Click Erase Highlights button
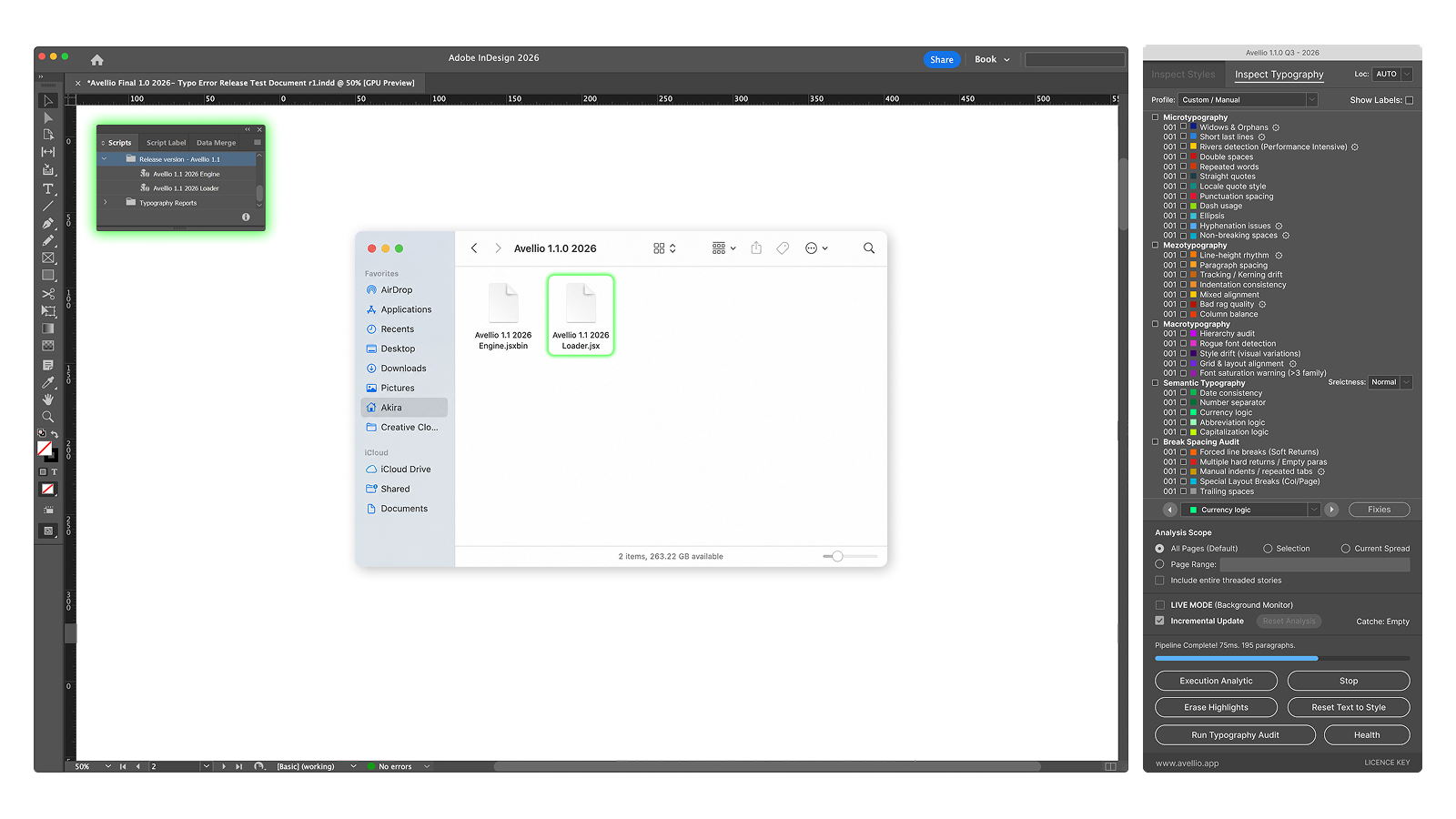This screenshot has height=819, width=1456. click(1216, 707)
